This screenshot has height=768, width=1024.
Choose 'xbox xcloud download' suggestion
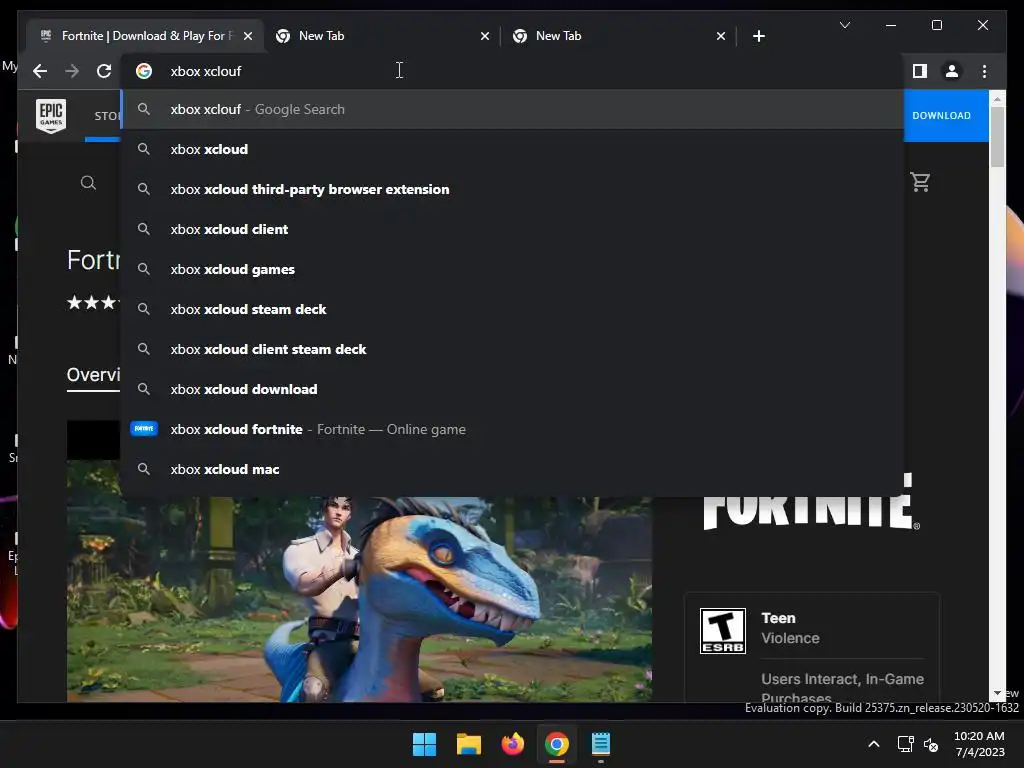click(x=512, y=389)
